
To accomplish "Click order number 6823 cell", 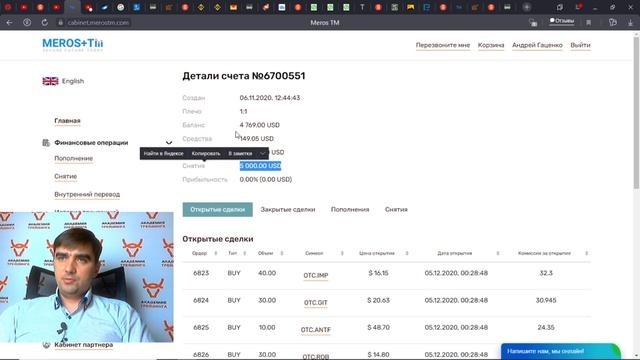I will [x=201, y=273].
